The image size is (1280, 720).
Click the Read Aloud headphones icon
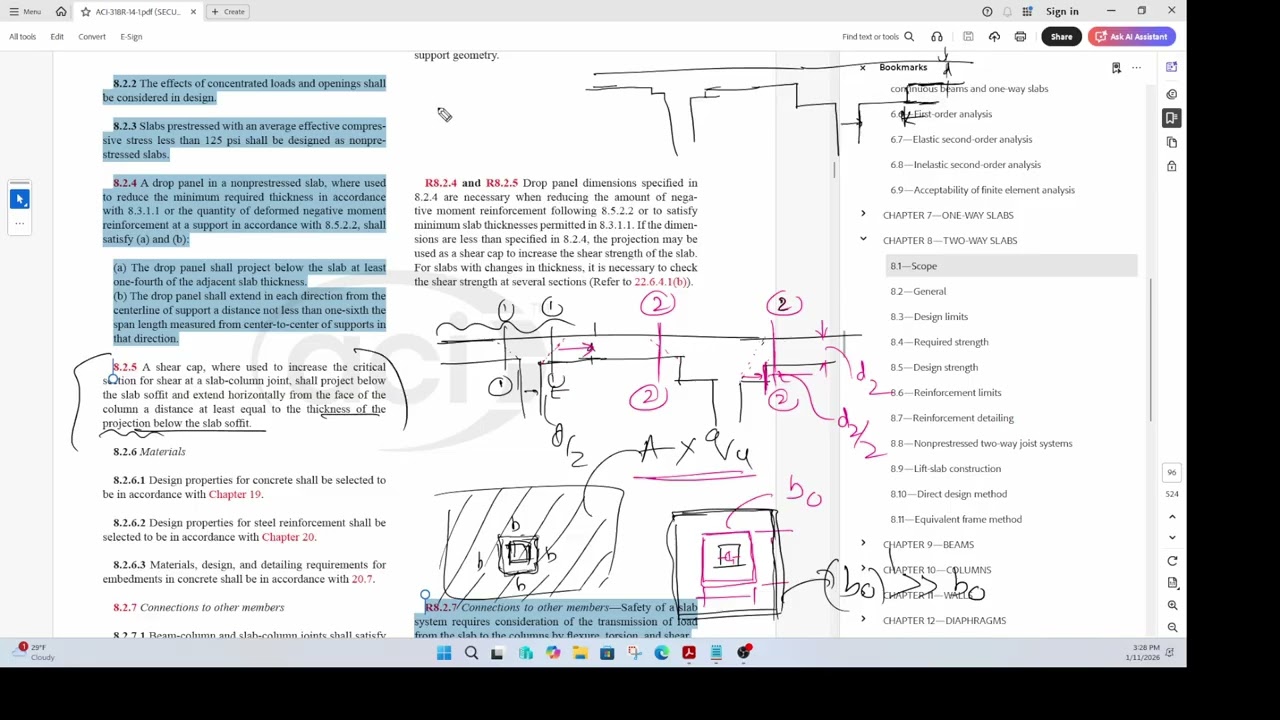pyautogui.click(x=937, y=36)
